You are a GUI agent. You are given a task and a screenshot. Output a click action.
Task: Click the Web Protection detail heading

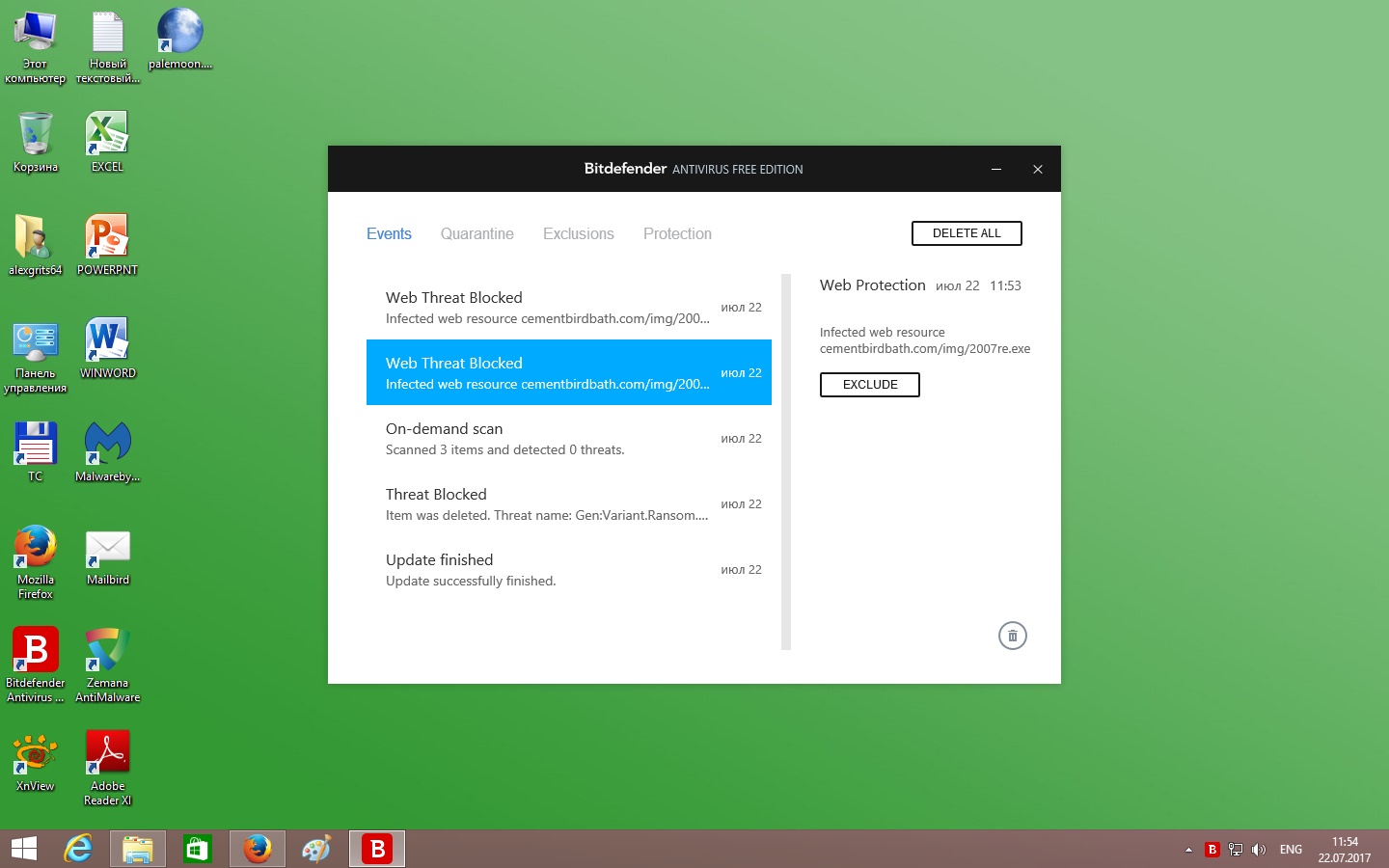coord(873,285)
